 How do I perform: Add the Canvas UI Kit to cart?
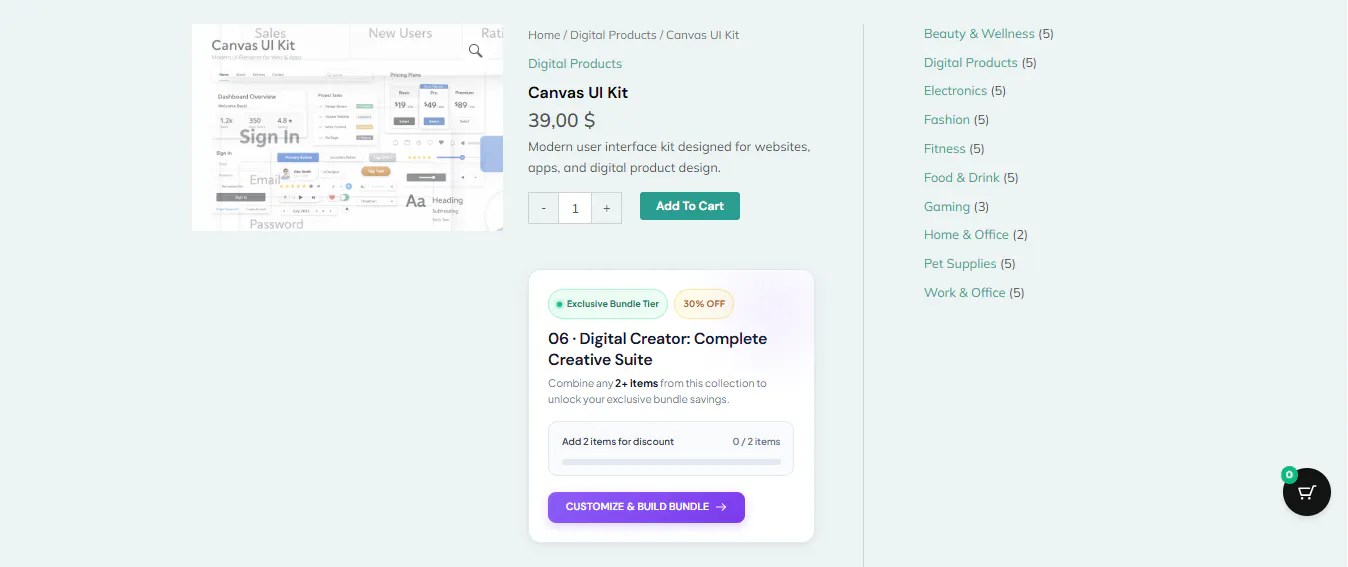(x=690, y=206)
